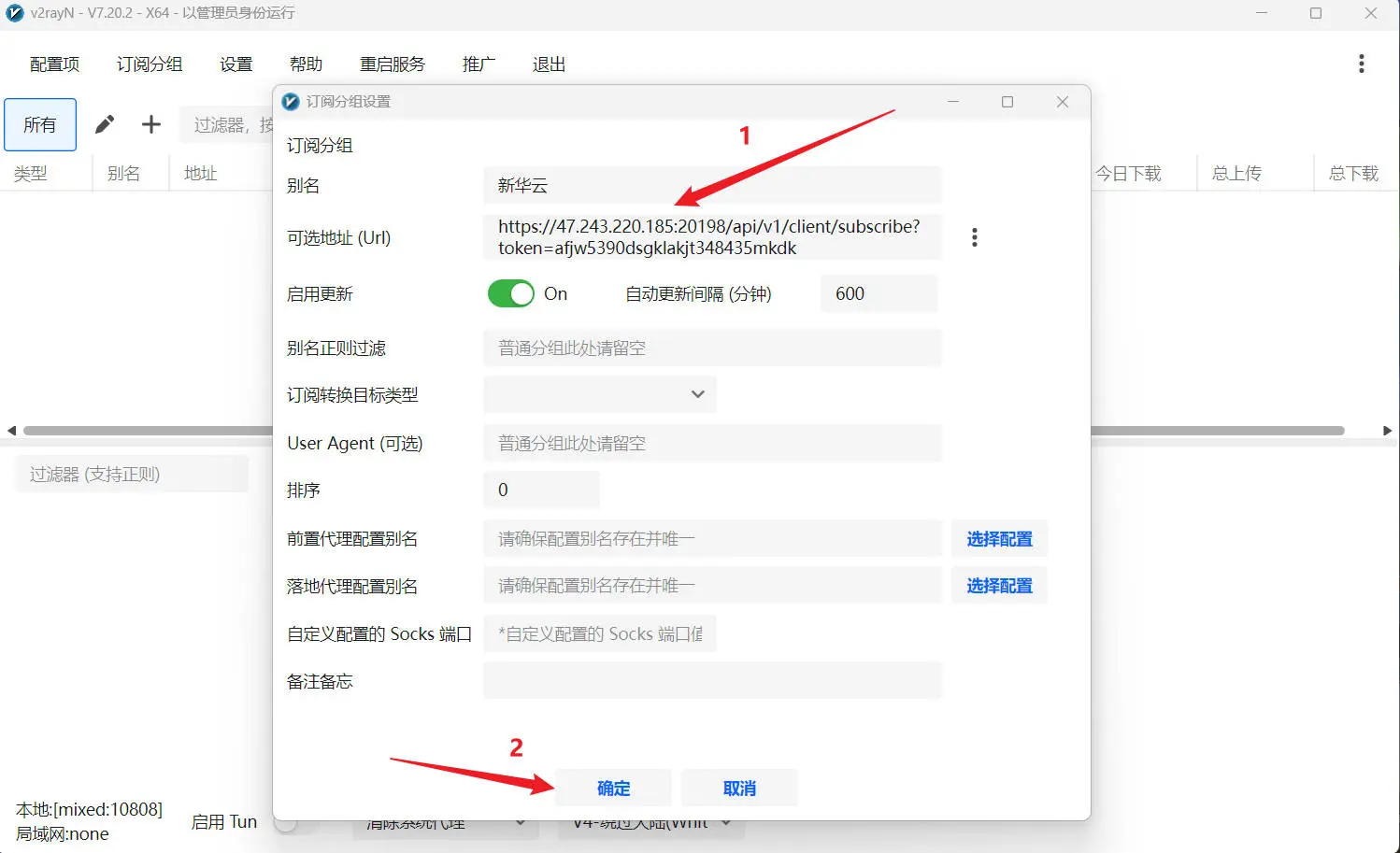Open the 订阅分组 menu

(148, 64)
